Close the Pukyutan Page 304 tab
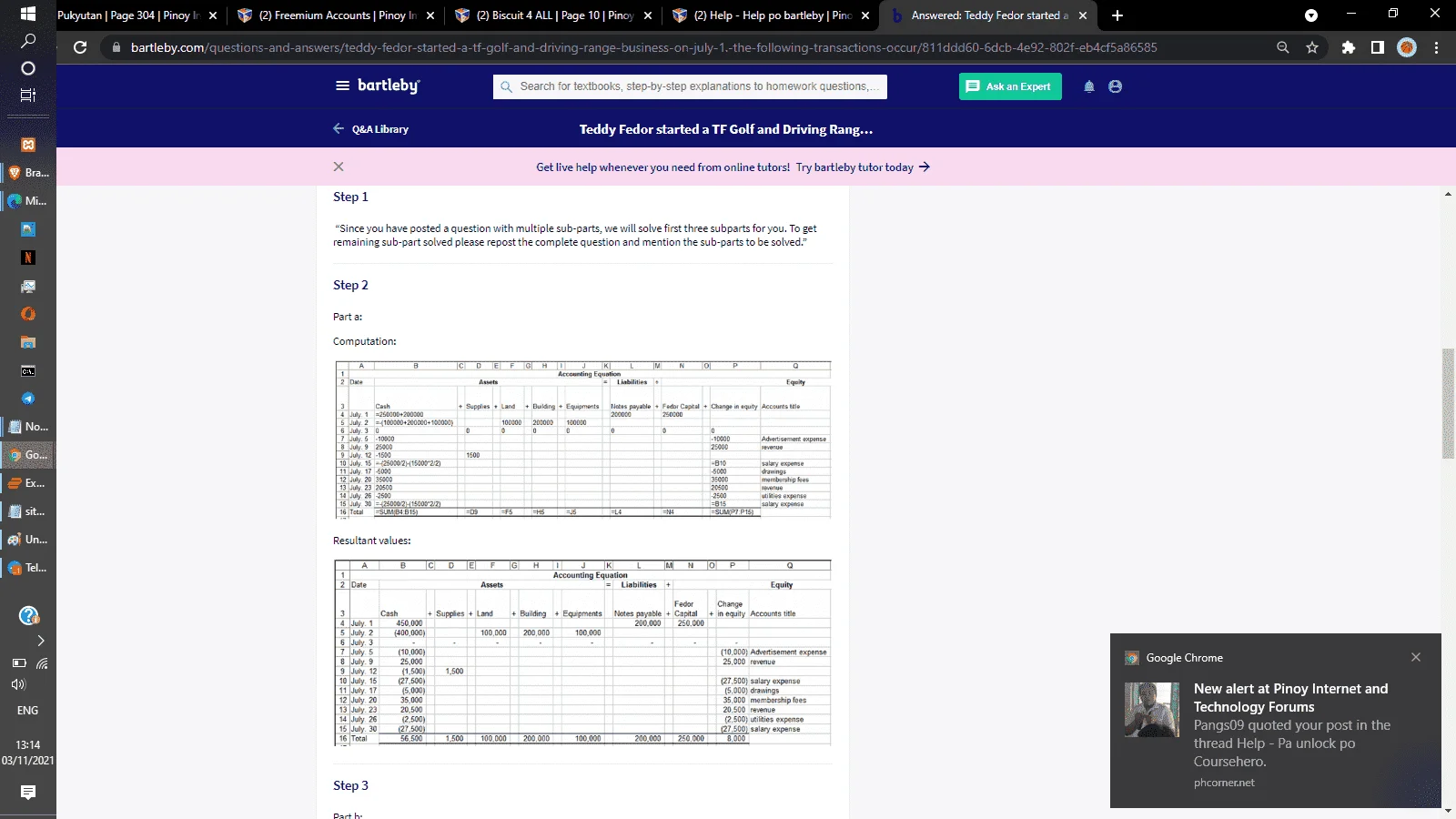This screenshot has width=1456, height=819. pos(213,15)
